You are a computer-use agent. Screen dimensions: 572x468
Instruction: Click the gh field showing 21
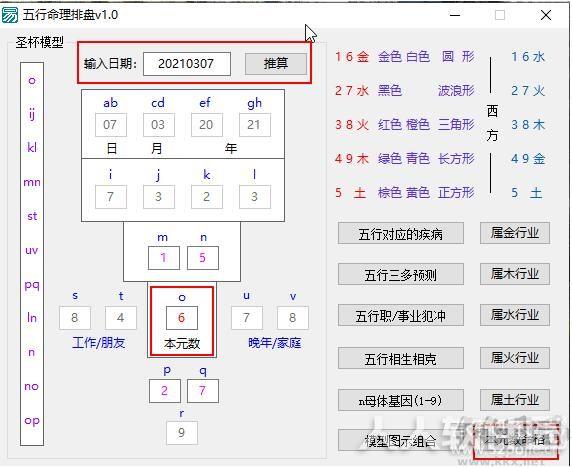[x=255, y=125]
